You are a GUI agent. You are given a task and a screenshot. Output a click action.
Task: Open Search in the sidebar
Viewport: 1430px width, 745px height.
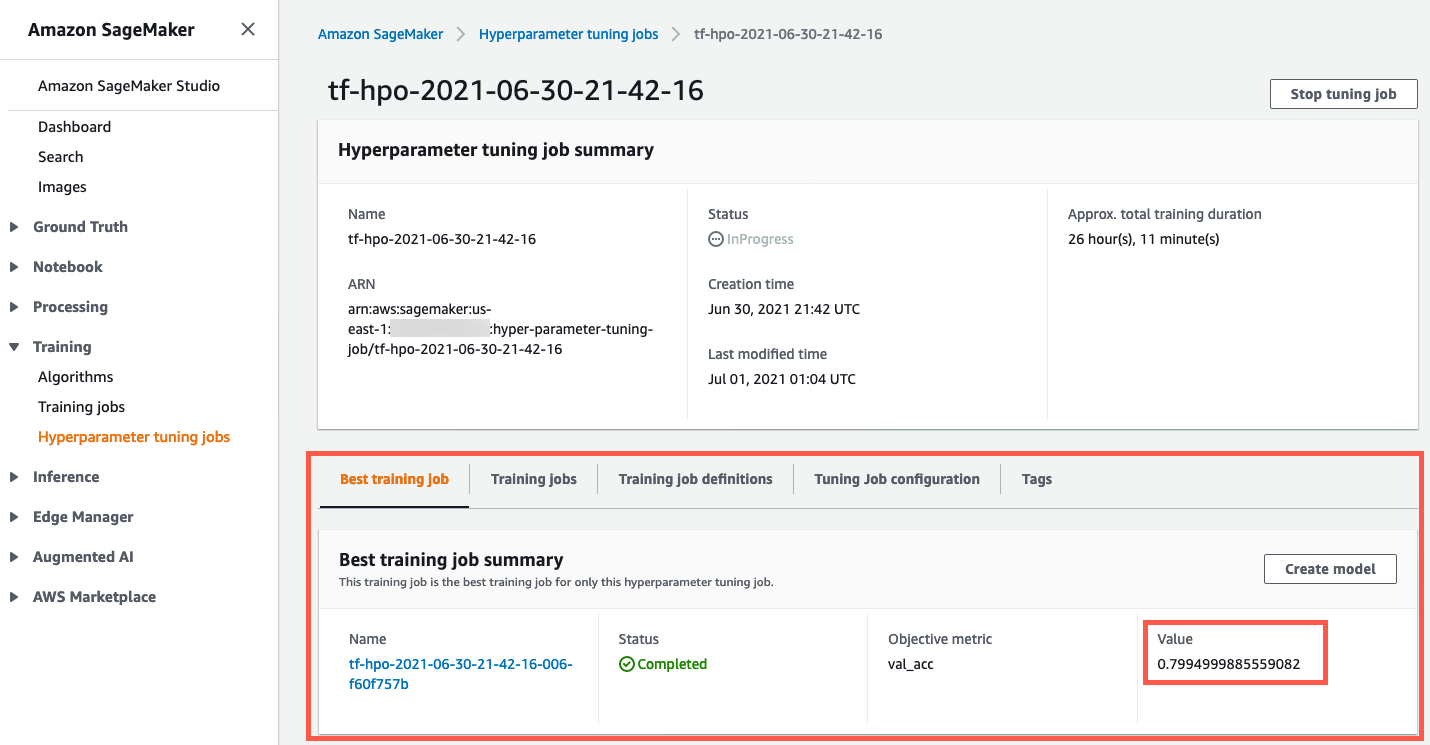click(x=60, y=157)
